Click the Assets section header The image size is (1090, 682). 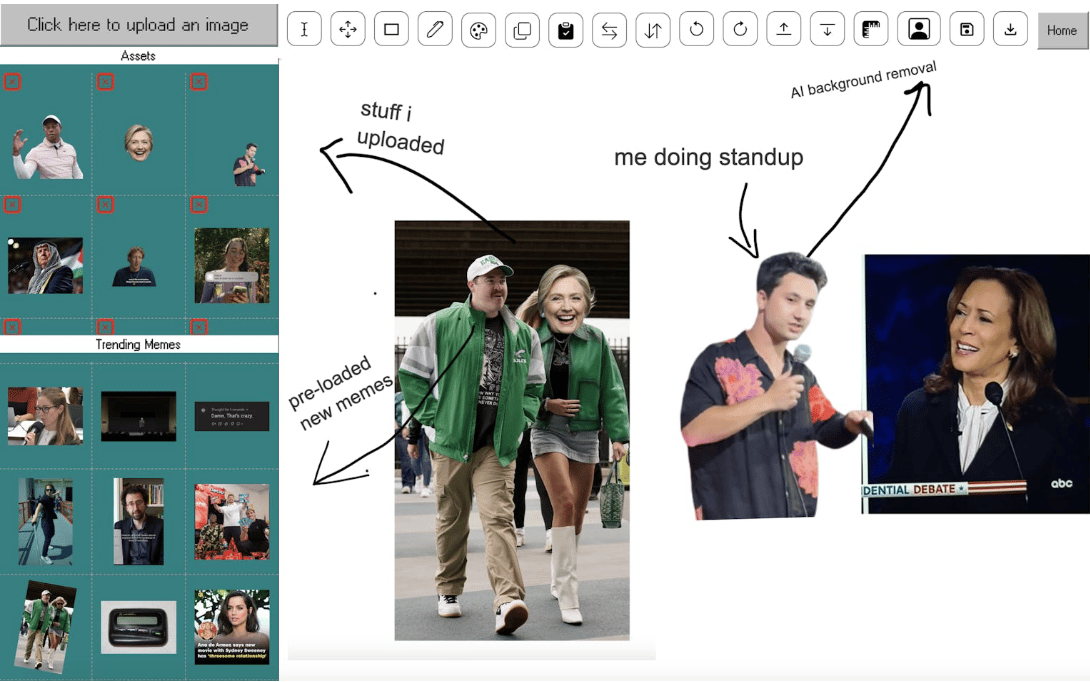[138, 56]
